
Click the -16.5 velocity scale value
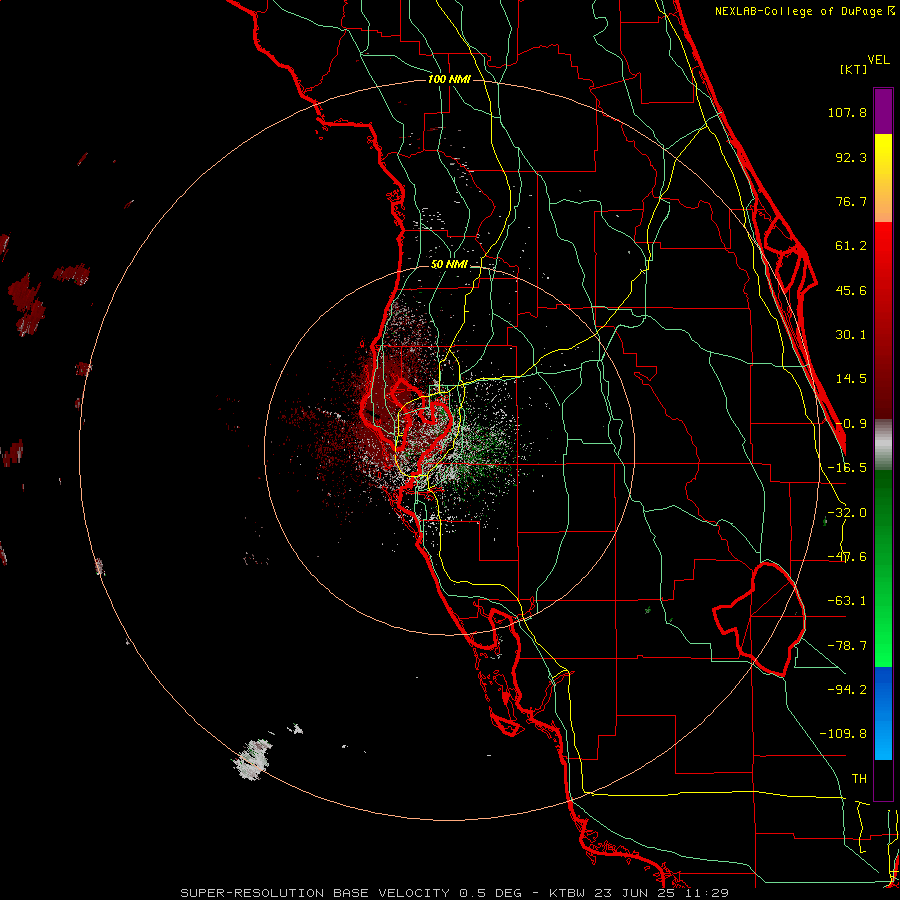coord(847,468)
